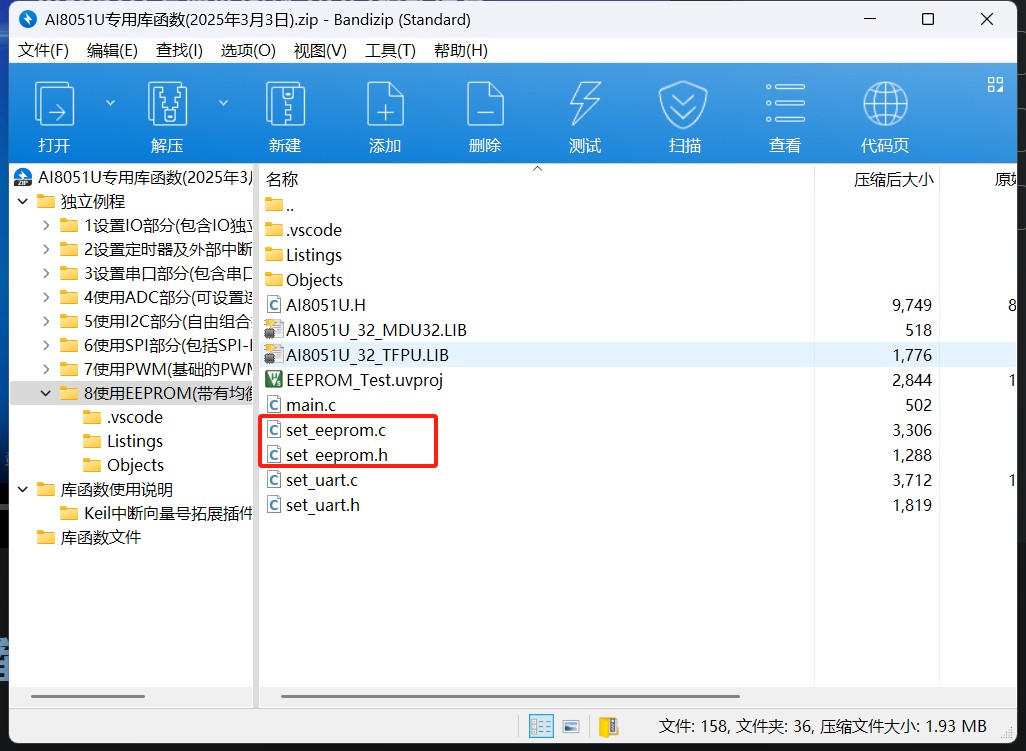Expand the 7使用PWM folder
This screenshot has width=1026, height=751.
point(46,370)
